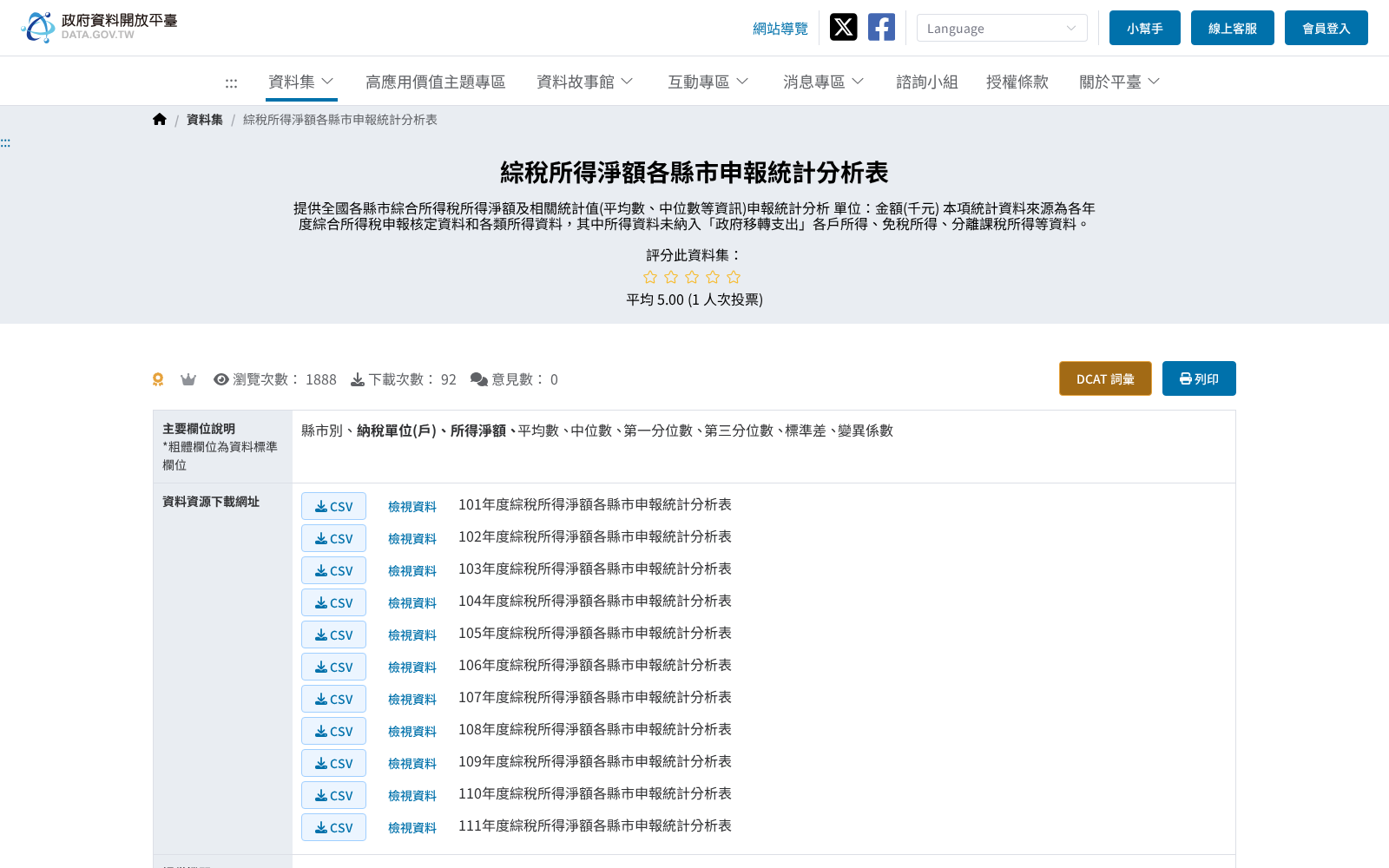
Task: Click the 政府資料開放平臺 site logo
Action: pyautogui.click(x=99, y=27)
